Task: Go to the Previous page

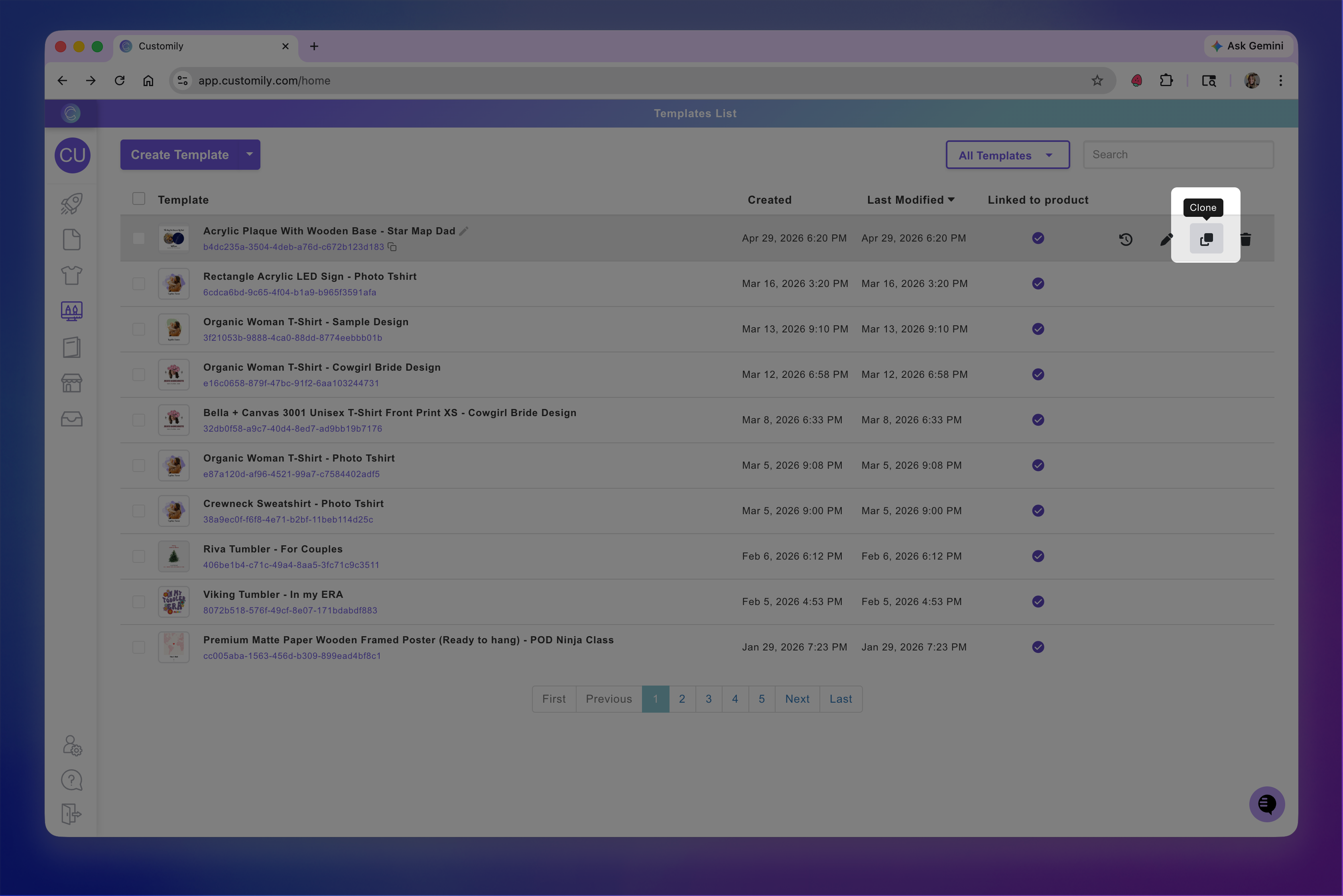Action: point(609,699)
